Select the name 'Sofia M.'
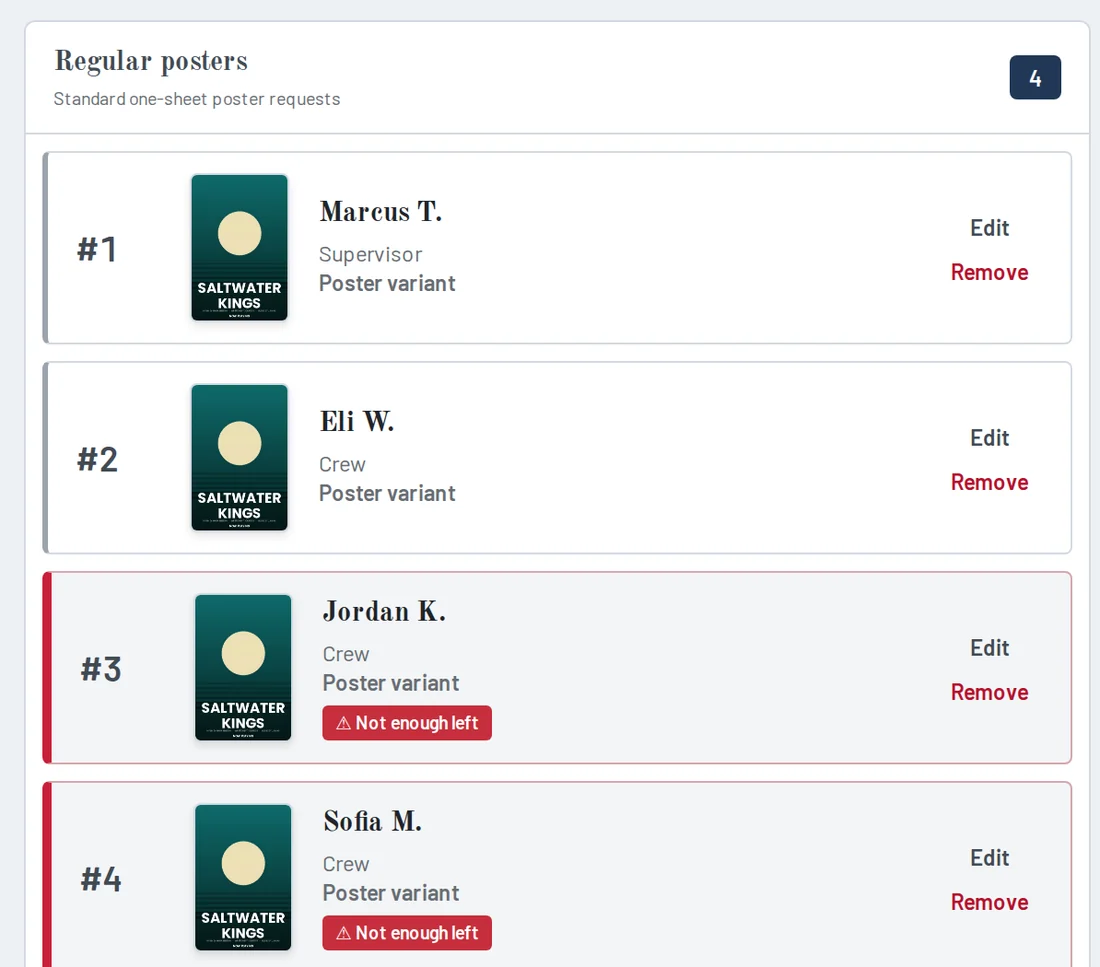Screen dimensions: 1100x967 pyautogui.click(x=373, y=821)
